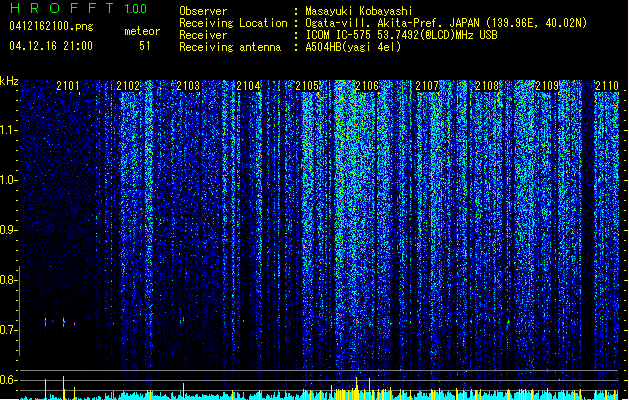Click the 0.8 frequency axis label
Image resolution: width=629 pixels, height=400 pixels.
[9, 280]
